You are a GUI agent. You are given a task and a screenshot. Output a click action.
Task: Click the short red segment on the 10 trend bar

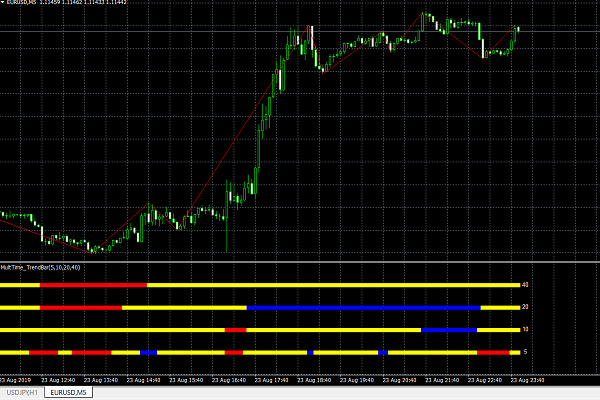[236, 330]
